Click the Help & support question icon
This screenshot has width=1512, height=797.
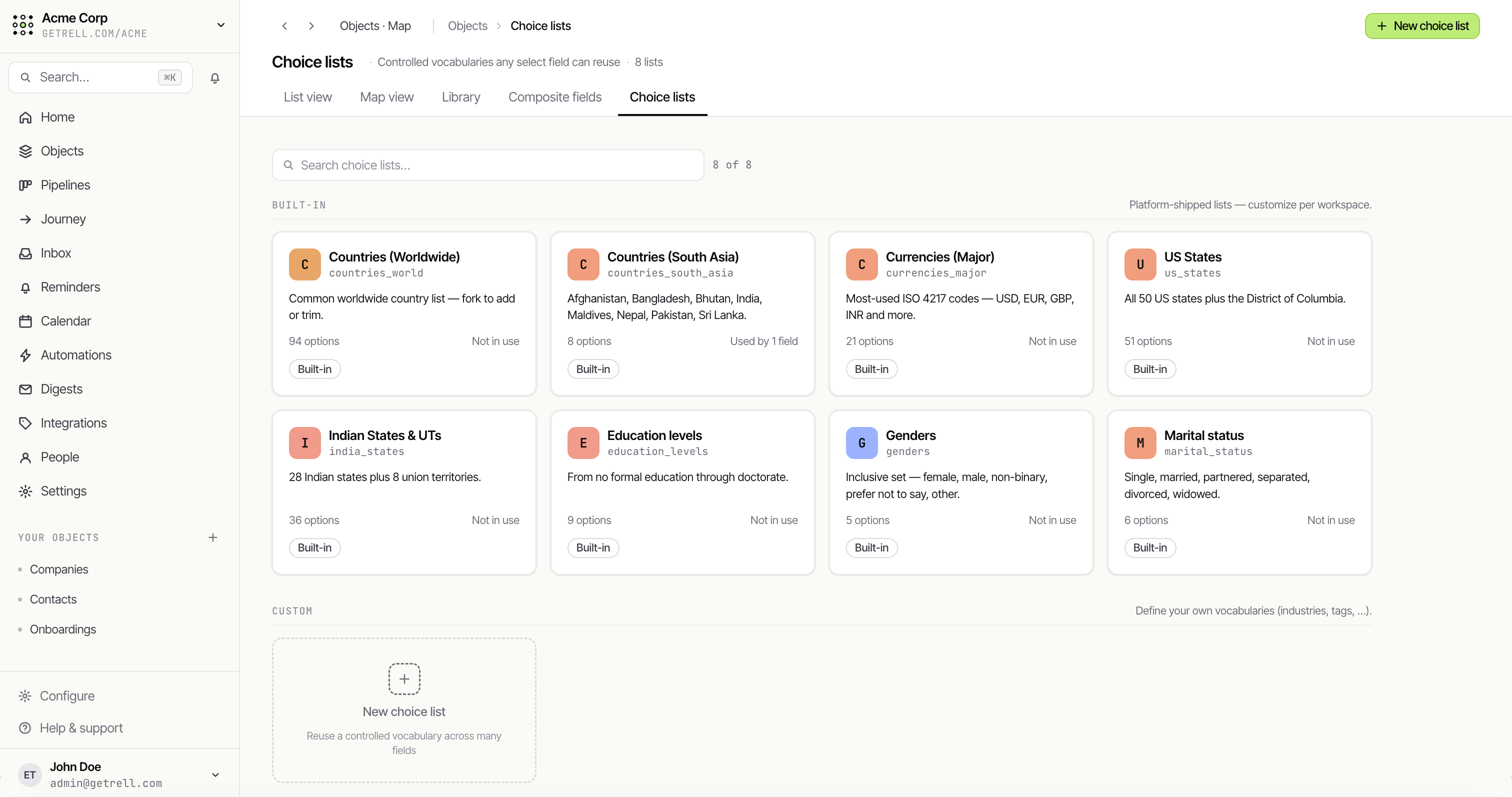tap(24, 728)
